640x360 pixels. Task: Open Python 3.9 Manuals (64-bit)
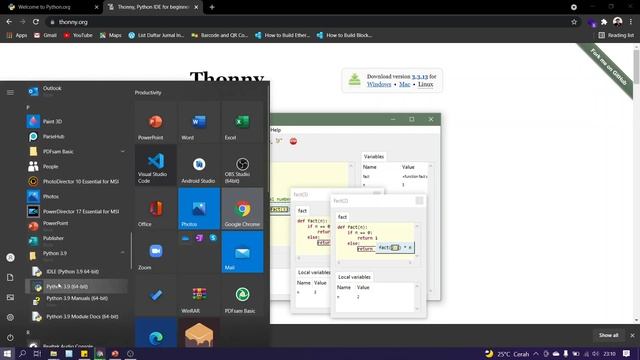pos(76,301)
